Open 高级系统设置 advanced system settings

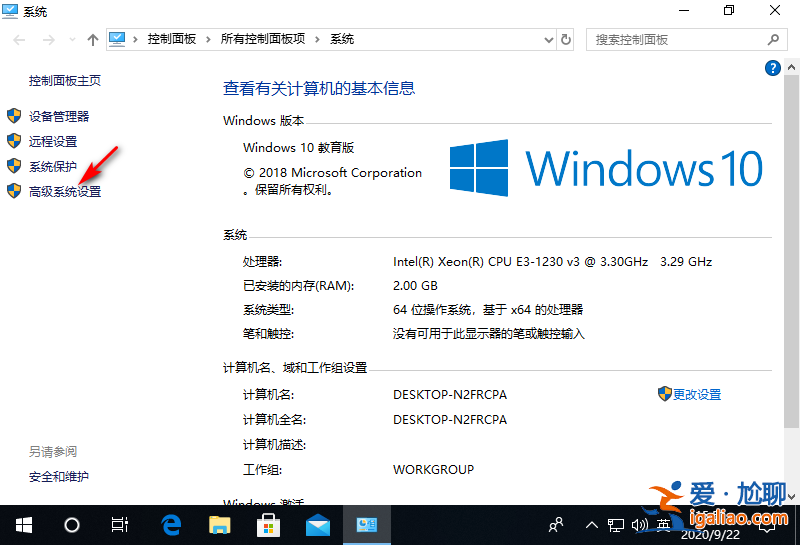(65, 191)
